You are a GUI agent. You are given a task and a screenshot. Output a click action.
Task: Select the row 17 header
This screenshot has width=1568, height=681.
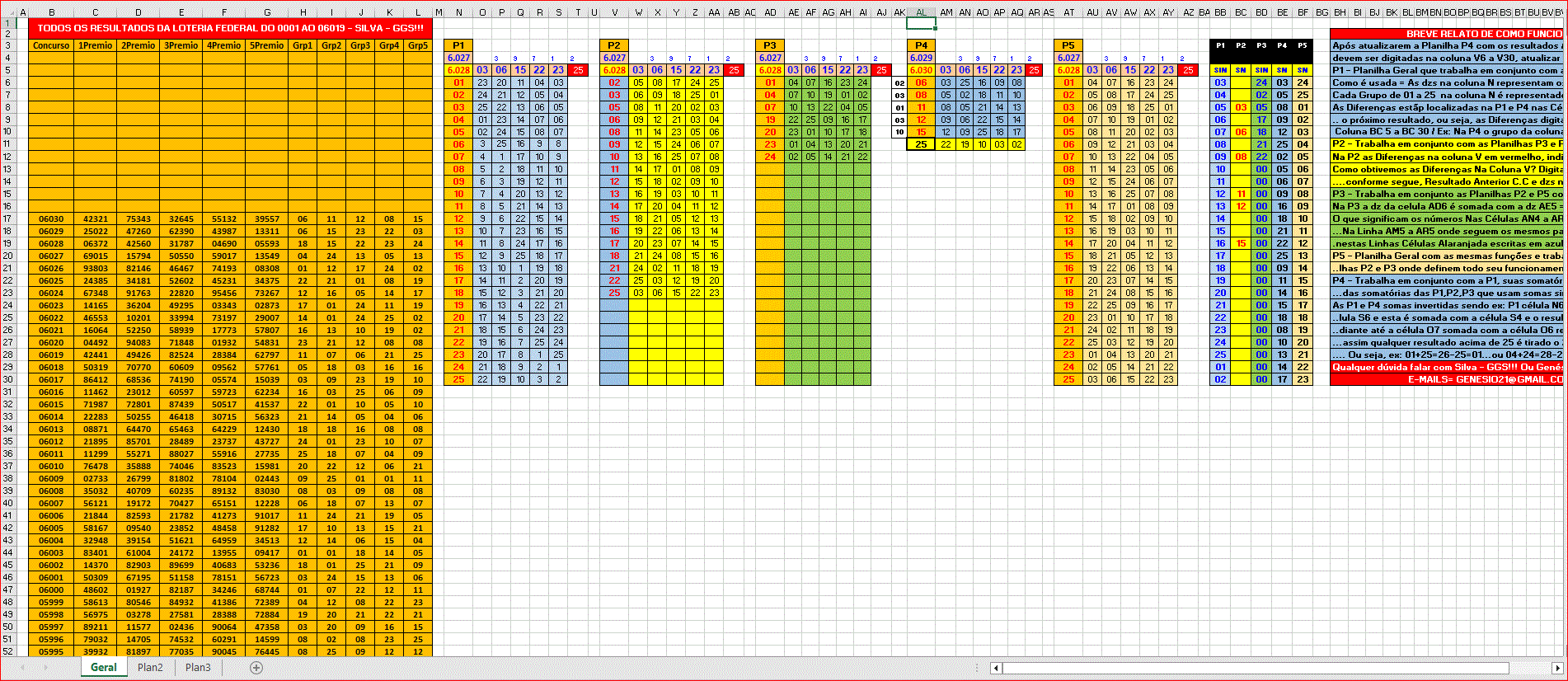tap(7, 219)
